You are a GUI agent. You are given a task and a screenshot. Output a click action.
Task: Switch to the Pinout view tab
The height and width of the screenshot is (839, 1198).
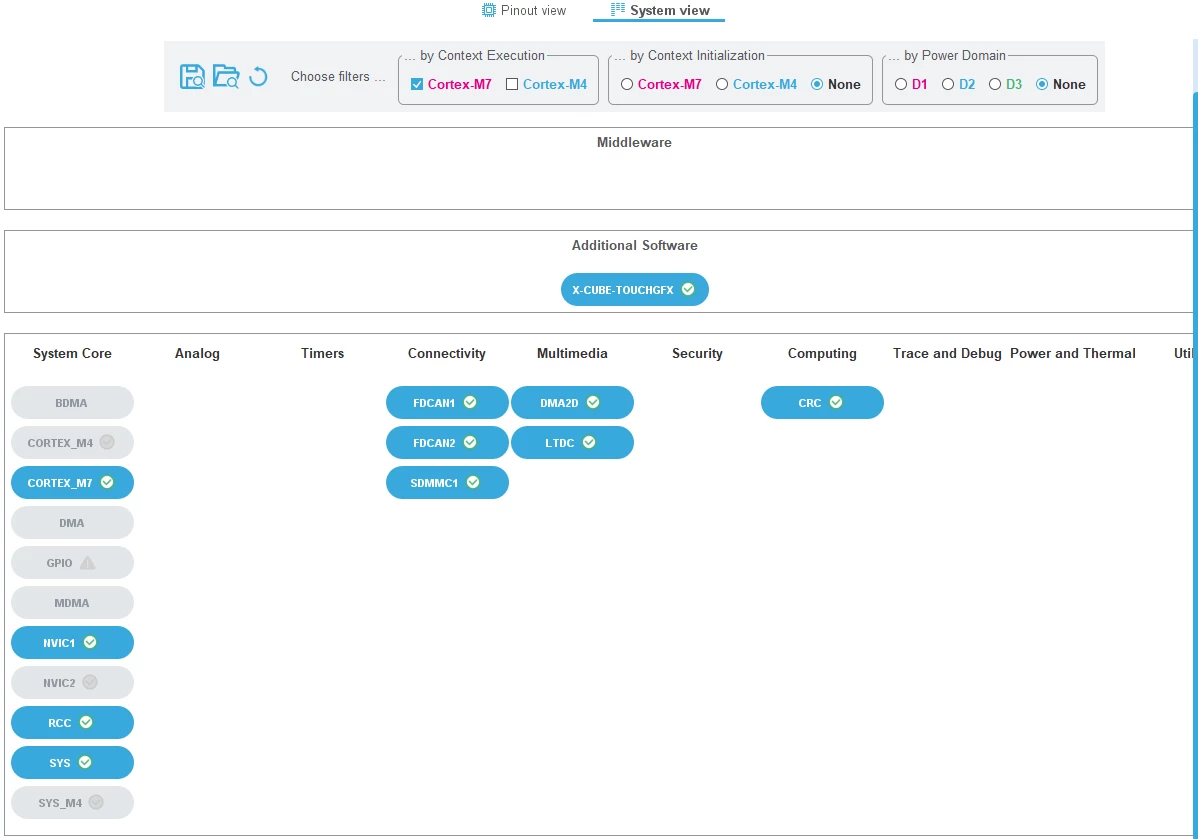pyautogui.click(x=524, y=11)
